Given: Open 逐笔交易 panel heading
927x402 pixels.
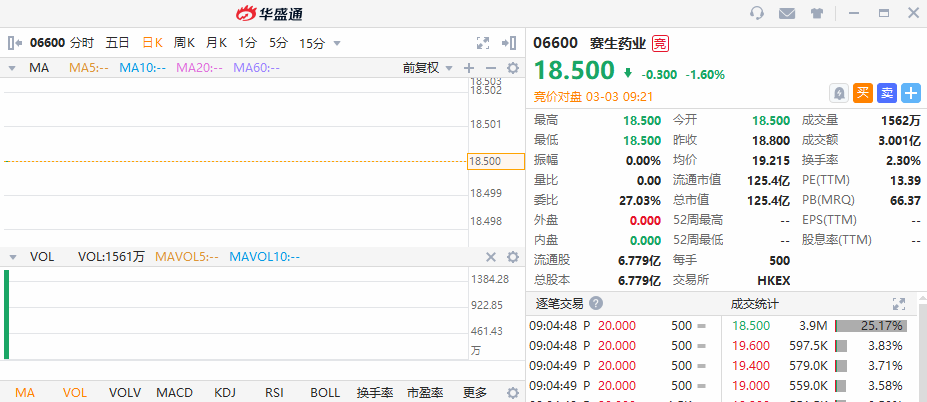Looking at the screenshot, I should [x=559, y=304].
